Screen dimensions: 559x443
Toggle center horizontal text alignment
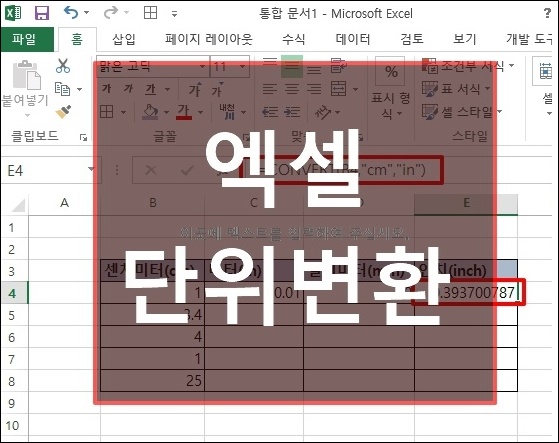(292, 89)
